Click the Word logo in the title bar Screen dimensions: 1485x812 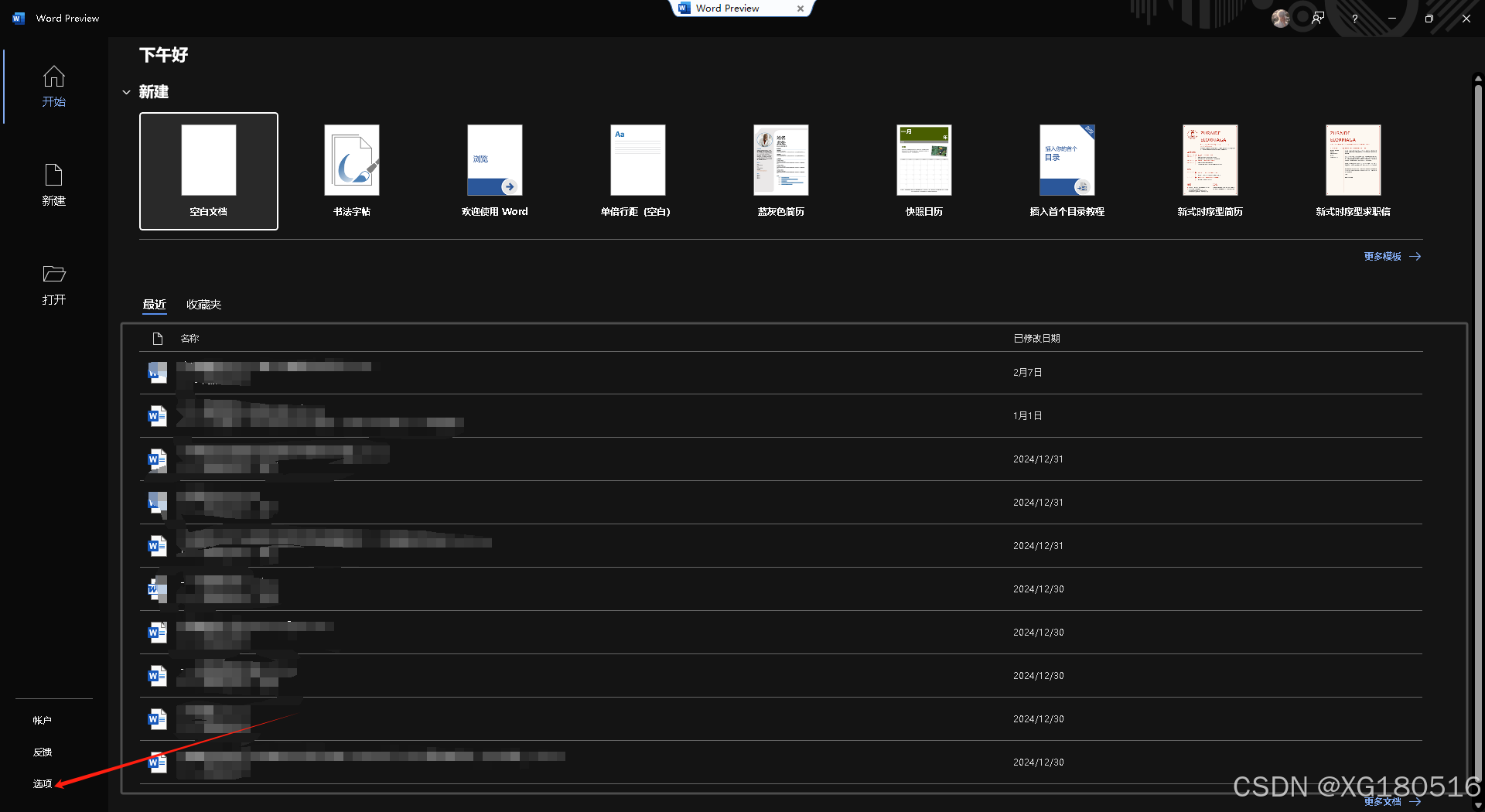point(19,18)
